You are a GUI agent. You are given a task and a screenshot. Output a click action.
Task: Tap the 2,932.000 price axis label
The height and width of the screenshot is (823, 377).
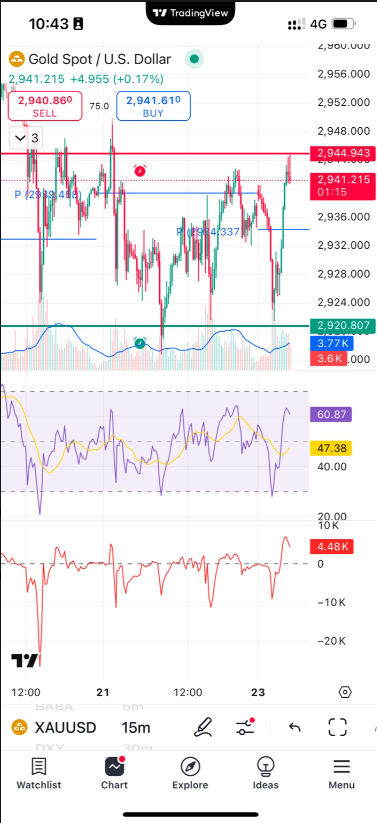point(343,245)
